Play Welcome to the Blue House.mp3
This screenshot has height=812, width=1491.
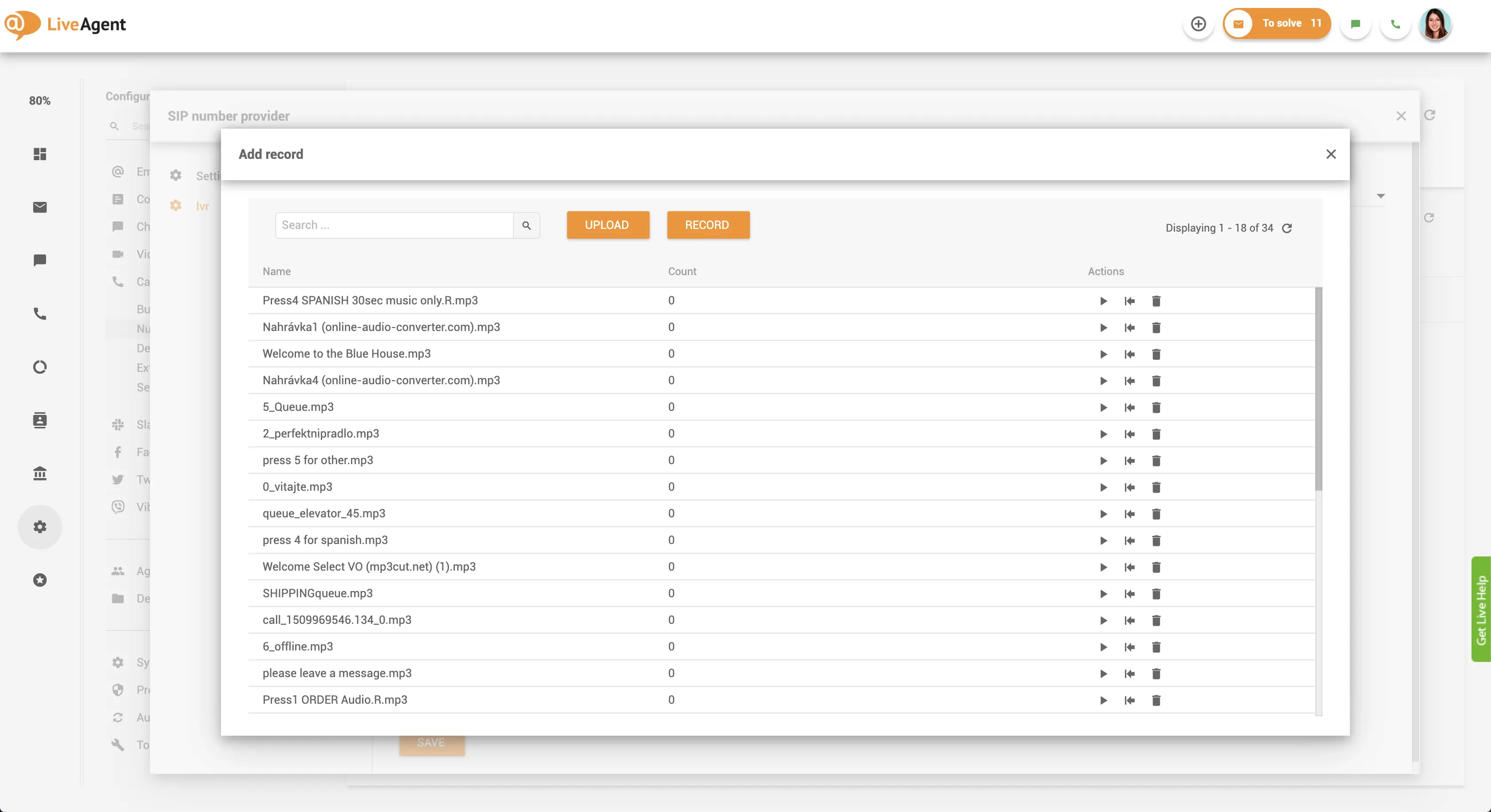pos(1103,354)
